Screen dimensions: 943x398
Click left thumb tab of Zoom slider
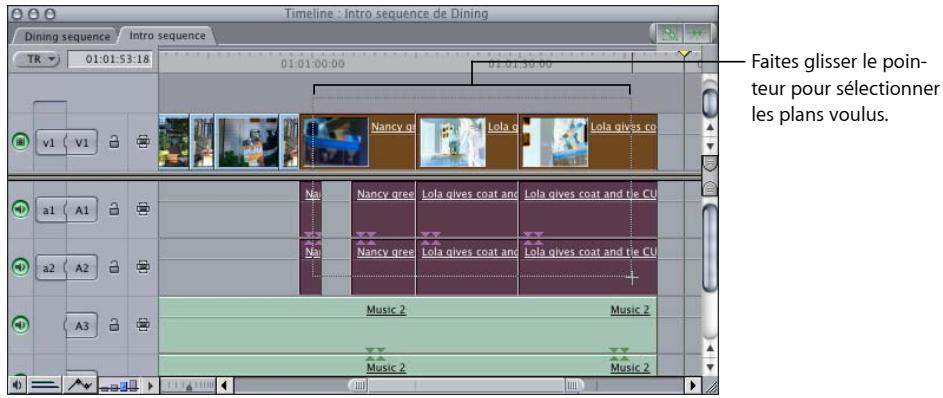[x=360, y=385]
